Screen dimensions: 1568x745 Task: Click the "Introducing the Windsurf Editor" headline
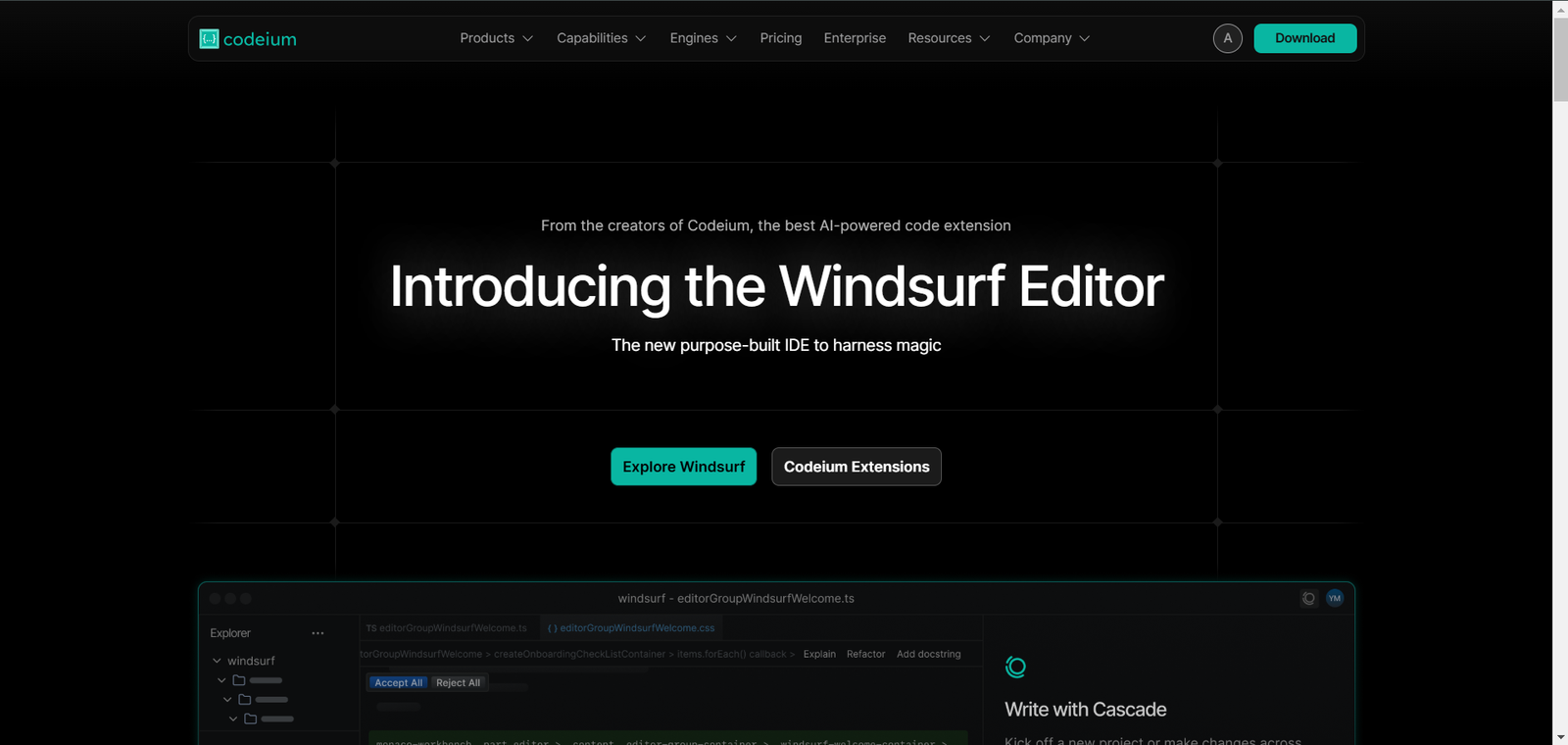coord(777,286)
